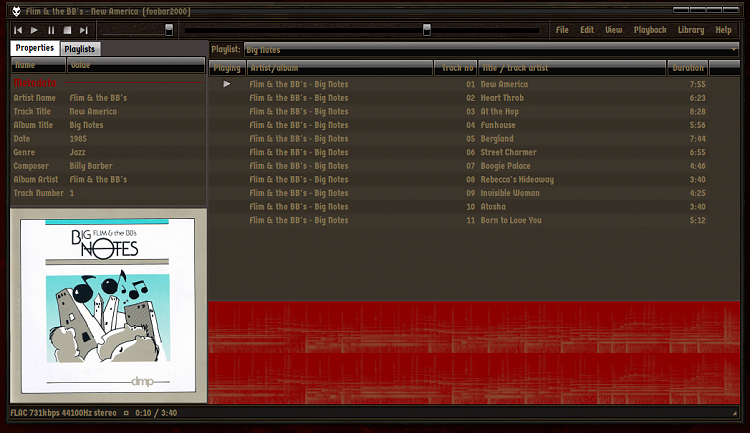Click the duration 7:55 of New America

pyautogui.click(x=697, y=84)
